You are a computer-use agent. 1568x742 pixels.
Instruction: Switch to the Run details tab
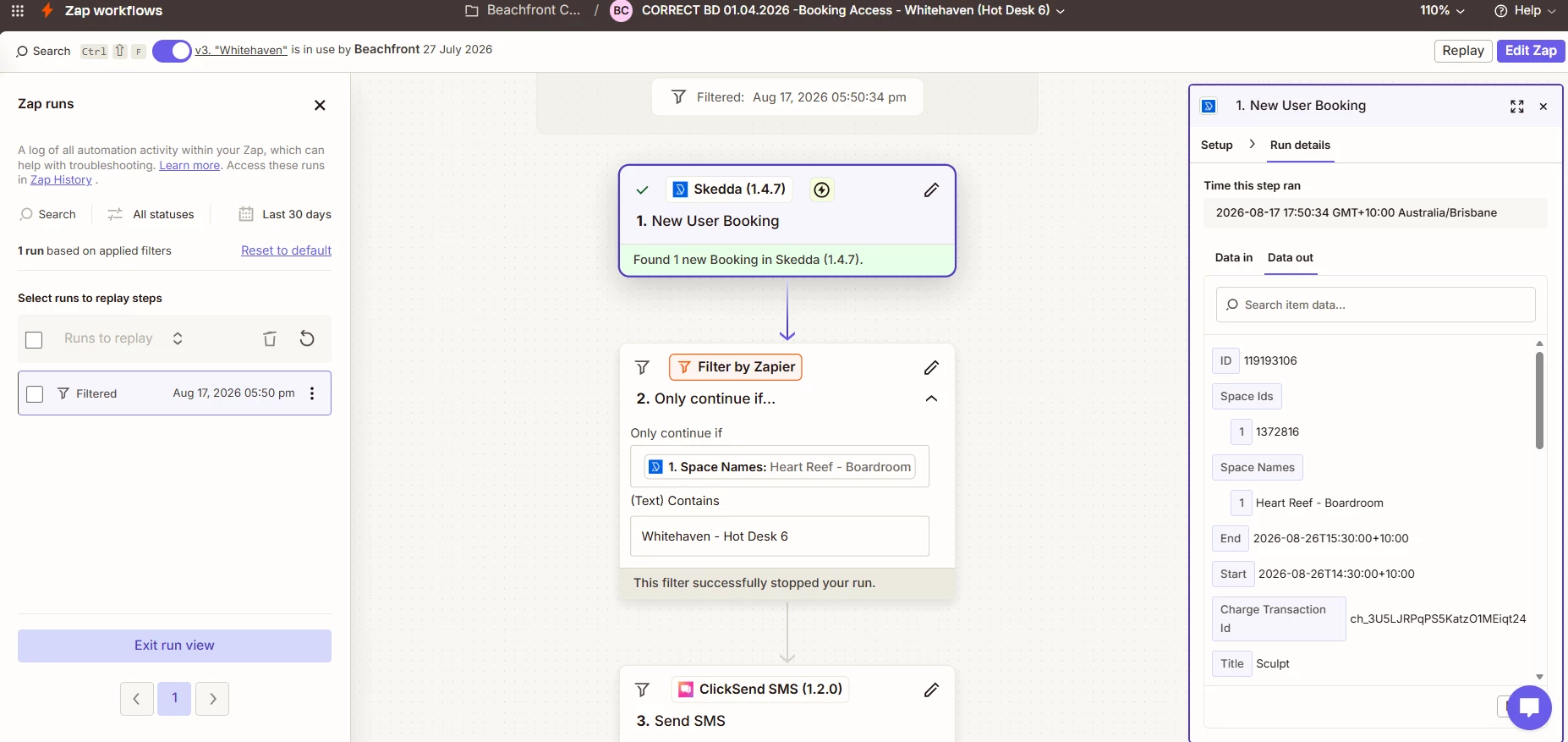click(1300, 145)
